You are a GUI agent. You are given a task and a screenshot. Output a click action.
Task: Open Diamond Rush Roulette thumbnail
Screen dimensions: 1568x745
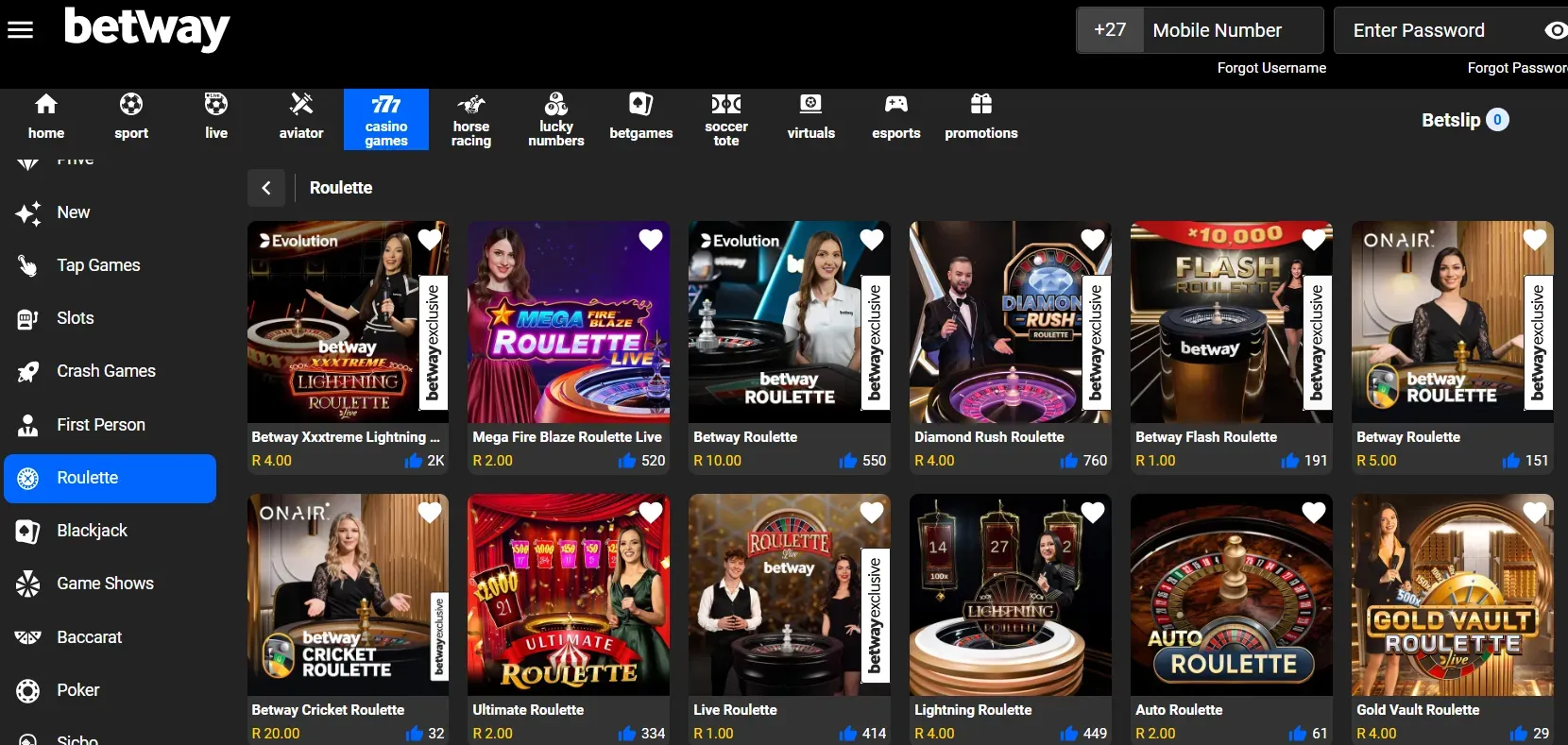pos(1011,322)
